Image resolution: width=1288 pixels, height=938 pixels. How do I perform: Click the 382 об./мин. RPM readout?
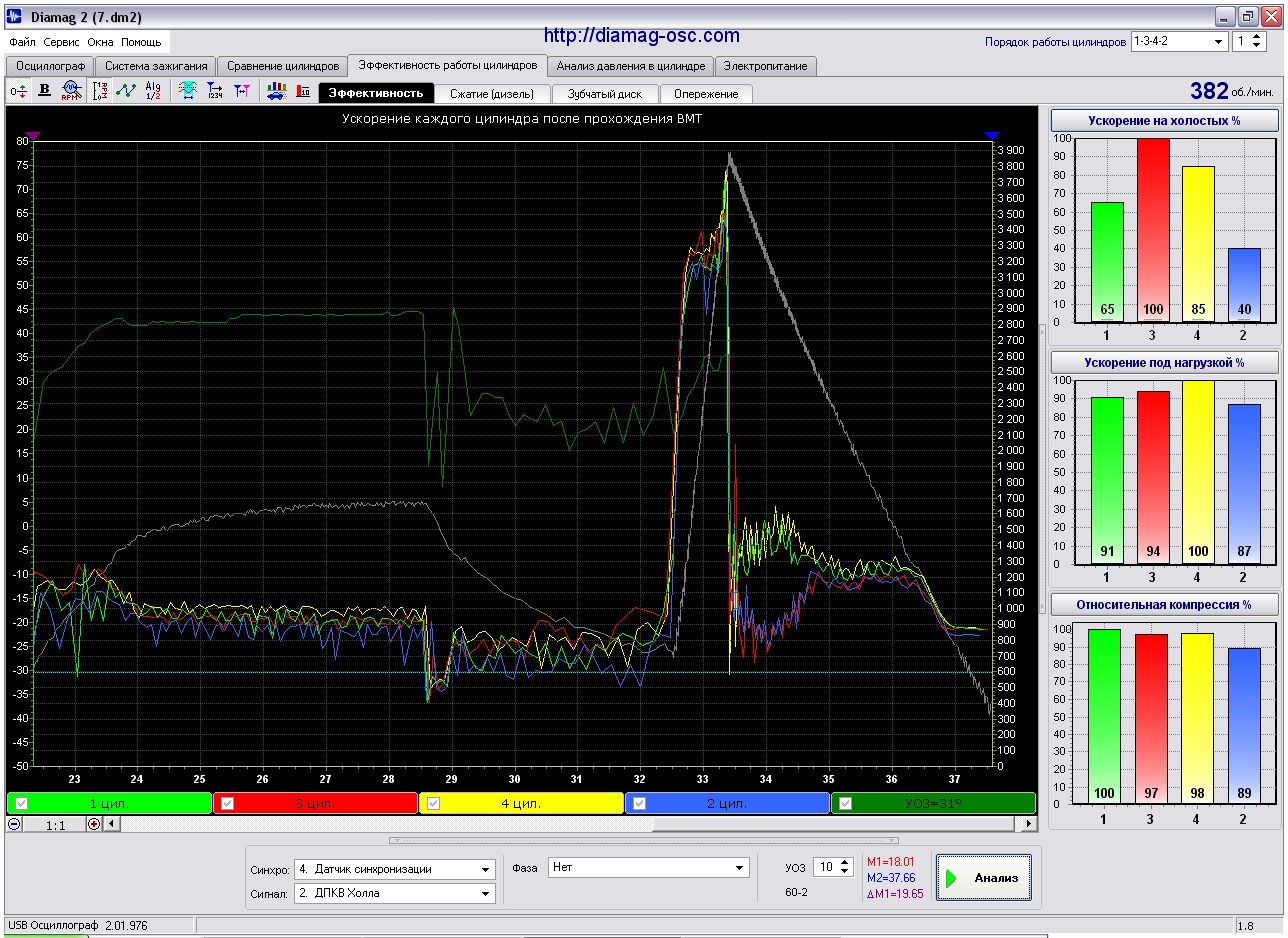[1232, 91]
